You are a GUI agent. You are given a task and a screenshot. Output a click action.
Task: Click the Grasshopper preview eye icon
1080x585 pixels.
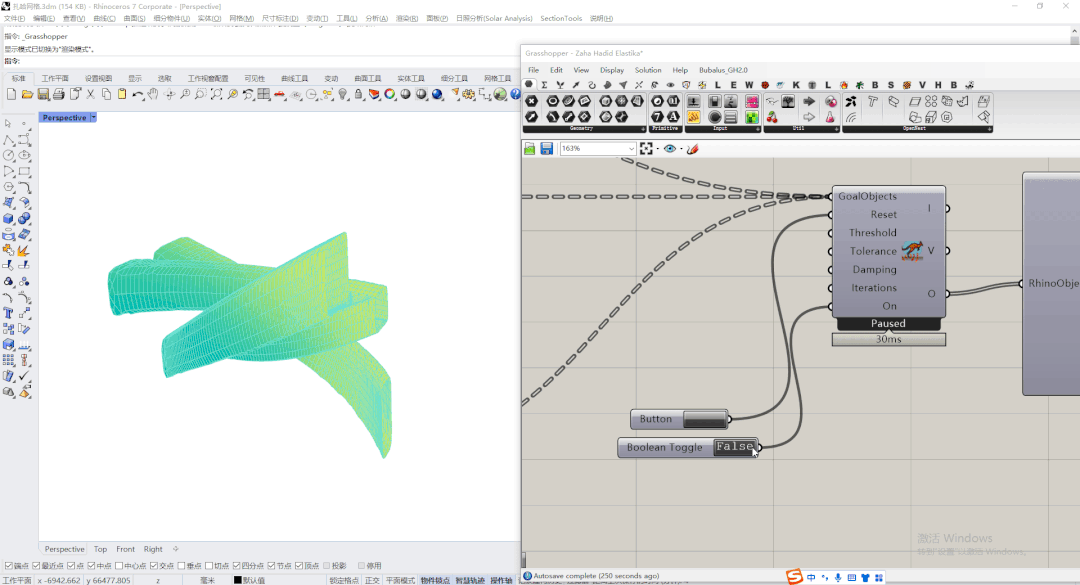pos(669,148)
